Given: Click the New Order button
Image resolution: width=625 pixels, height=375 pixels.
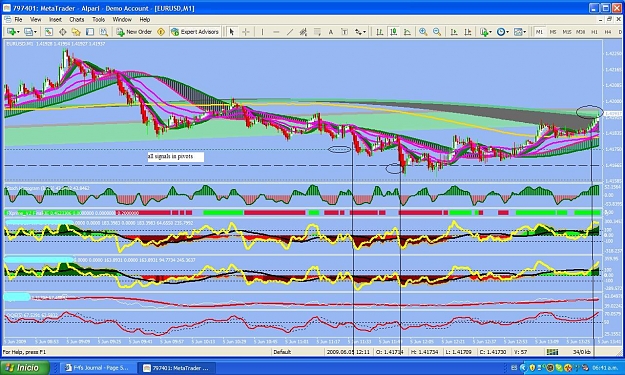Looking at the screenshot, I should (x=134, y=32).
